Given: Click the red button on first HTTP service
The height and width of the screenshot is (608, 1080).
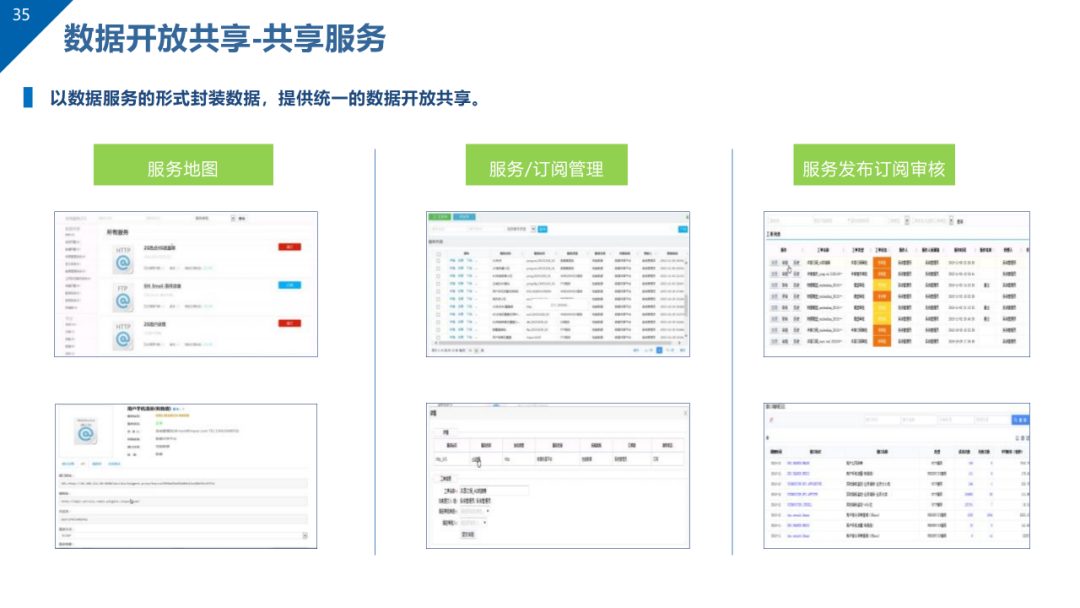Looking at the screenshot, I should pyautogui.click(x=289, y=247).
